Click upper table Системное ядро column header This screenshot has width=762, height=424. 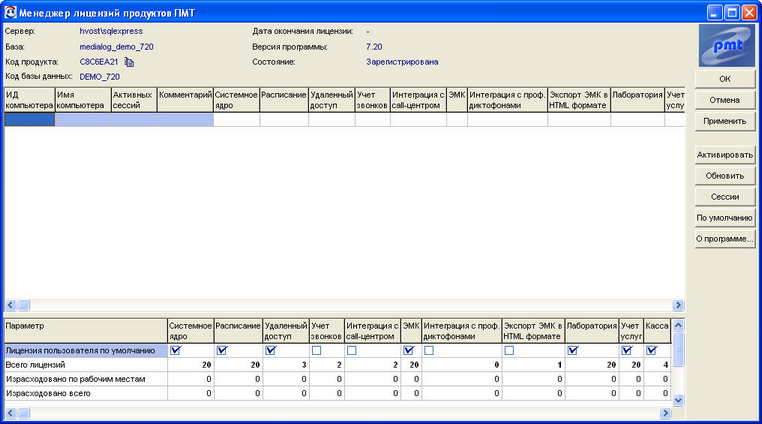237,100
